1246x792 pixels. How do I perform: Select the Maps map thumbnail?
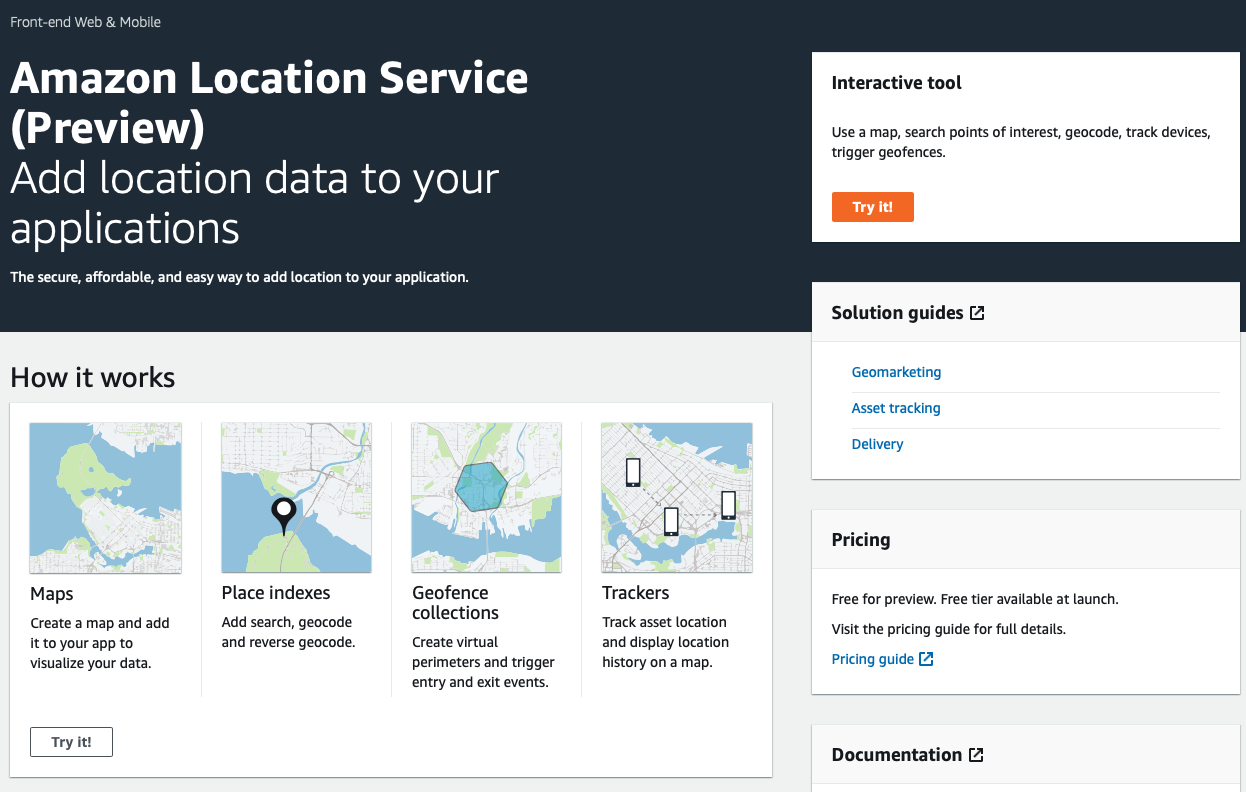[106, 497]
